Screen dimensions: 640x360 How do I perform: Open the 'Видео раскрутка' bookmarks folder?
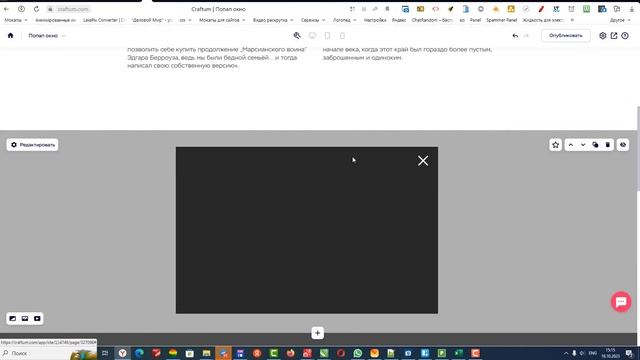(273, 20)
